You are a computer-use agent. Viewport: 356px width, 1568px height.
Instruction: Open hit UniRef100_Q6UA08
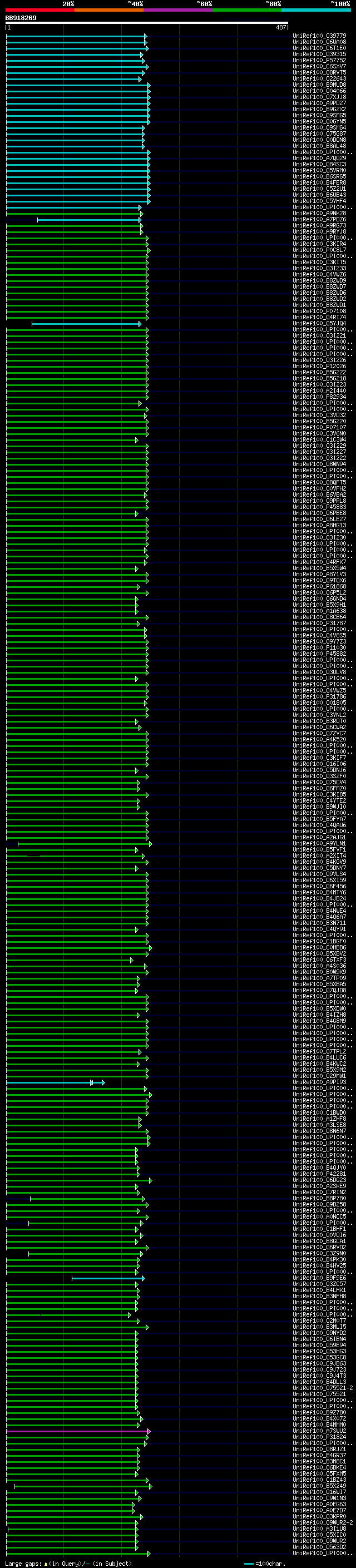point(319,42)
